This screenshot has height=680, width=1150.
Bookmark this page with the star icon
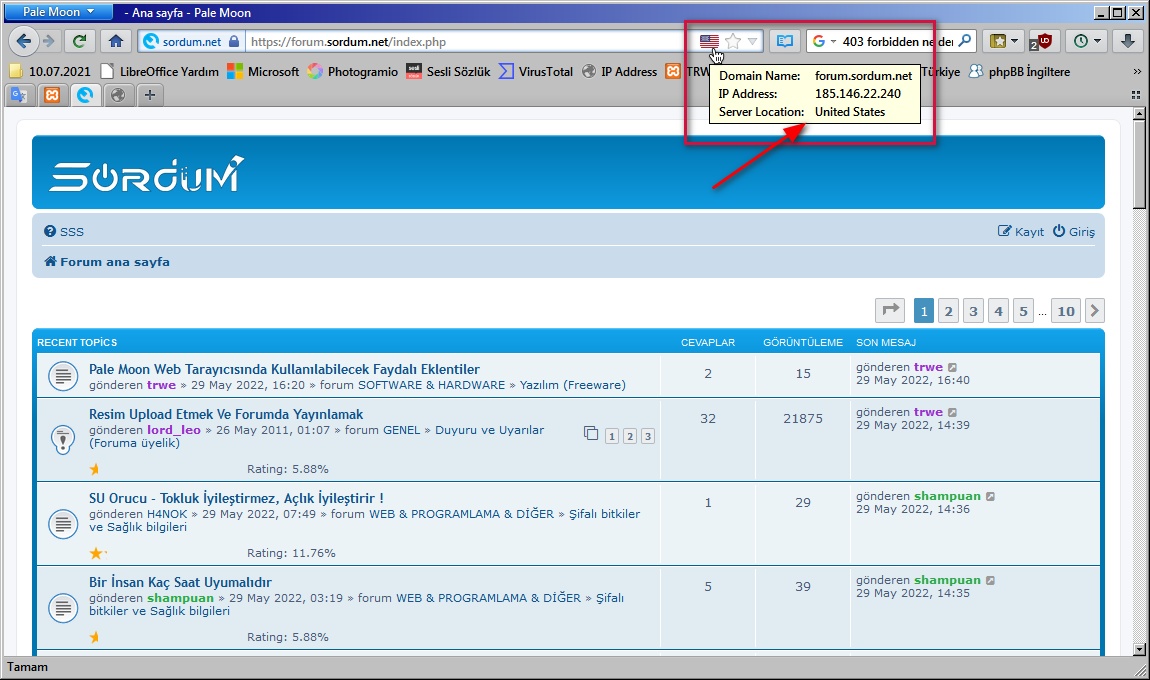733,41
